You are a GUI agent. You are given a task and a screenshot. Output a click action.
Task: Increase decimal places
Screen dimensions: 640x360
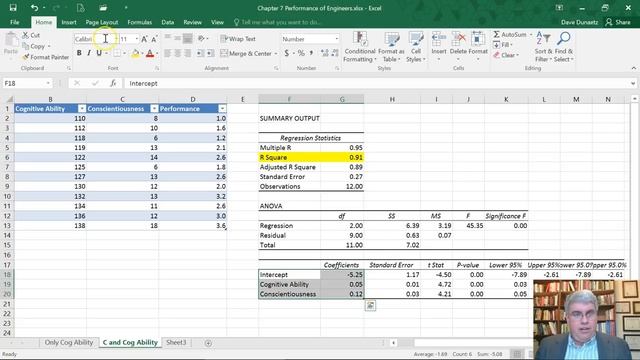pyautogui.click(x=325, y=53)
